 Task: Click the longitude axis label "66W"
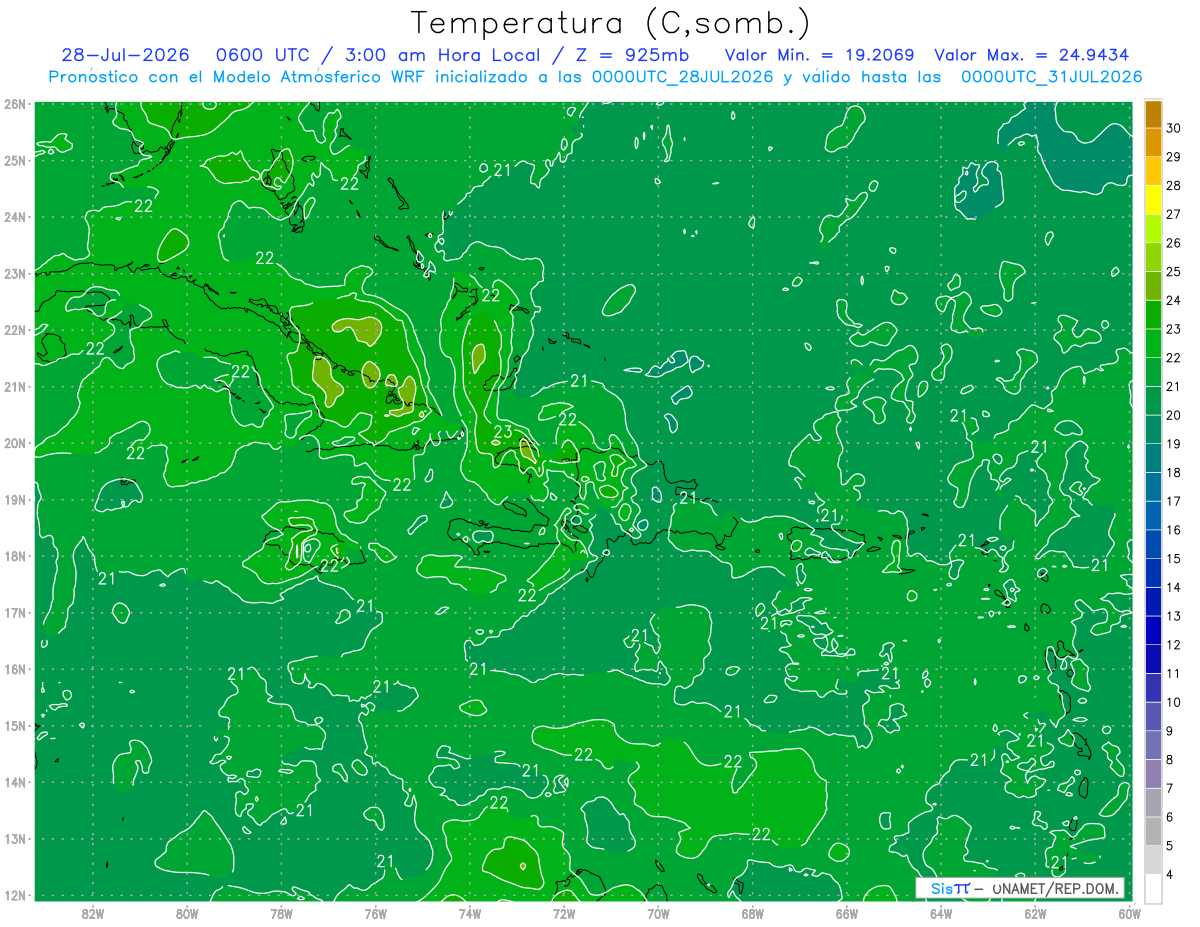(846, 913)
